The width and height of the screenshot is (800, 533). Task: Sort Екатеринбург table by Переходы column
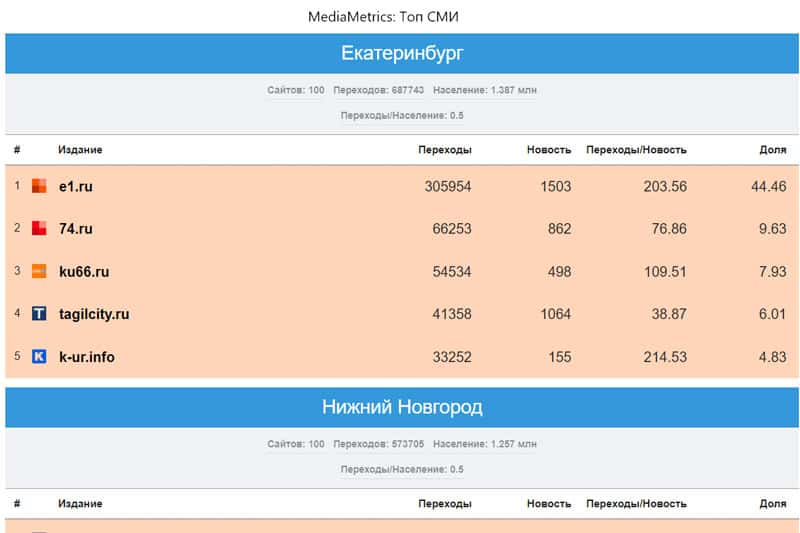point(445,150)
